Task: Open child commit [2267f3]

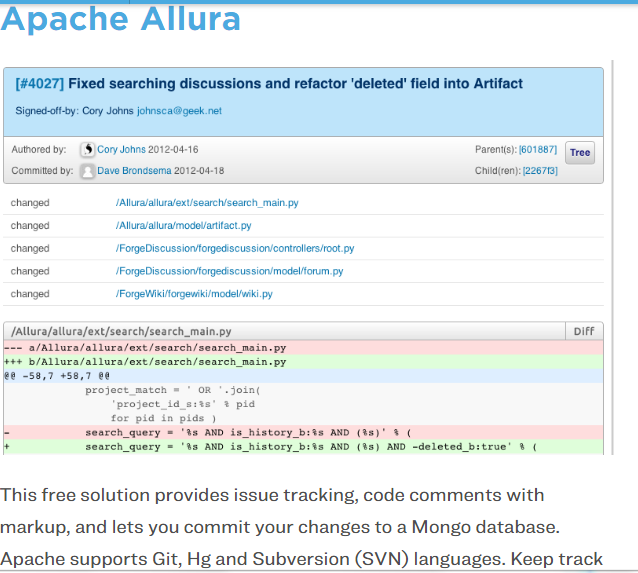Action: coord(540,171)
